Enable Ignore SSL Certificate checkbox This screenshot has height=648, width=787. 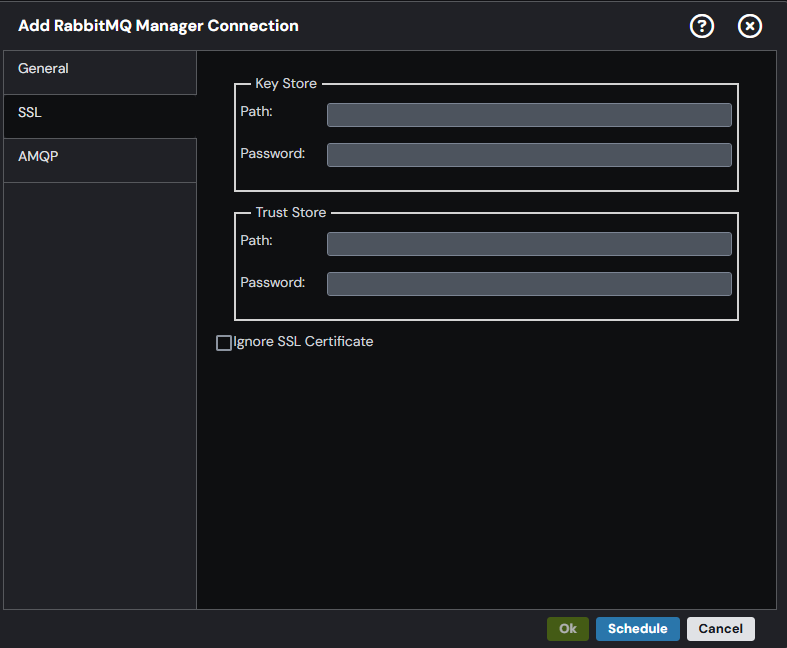224,343
